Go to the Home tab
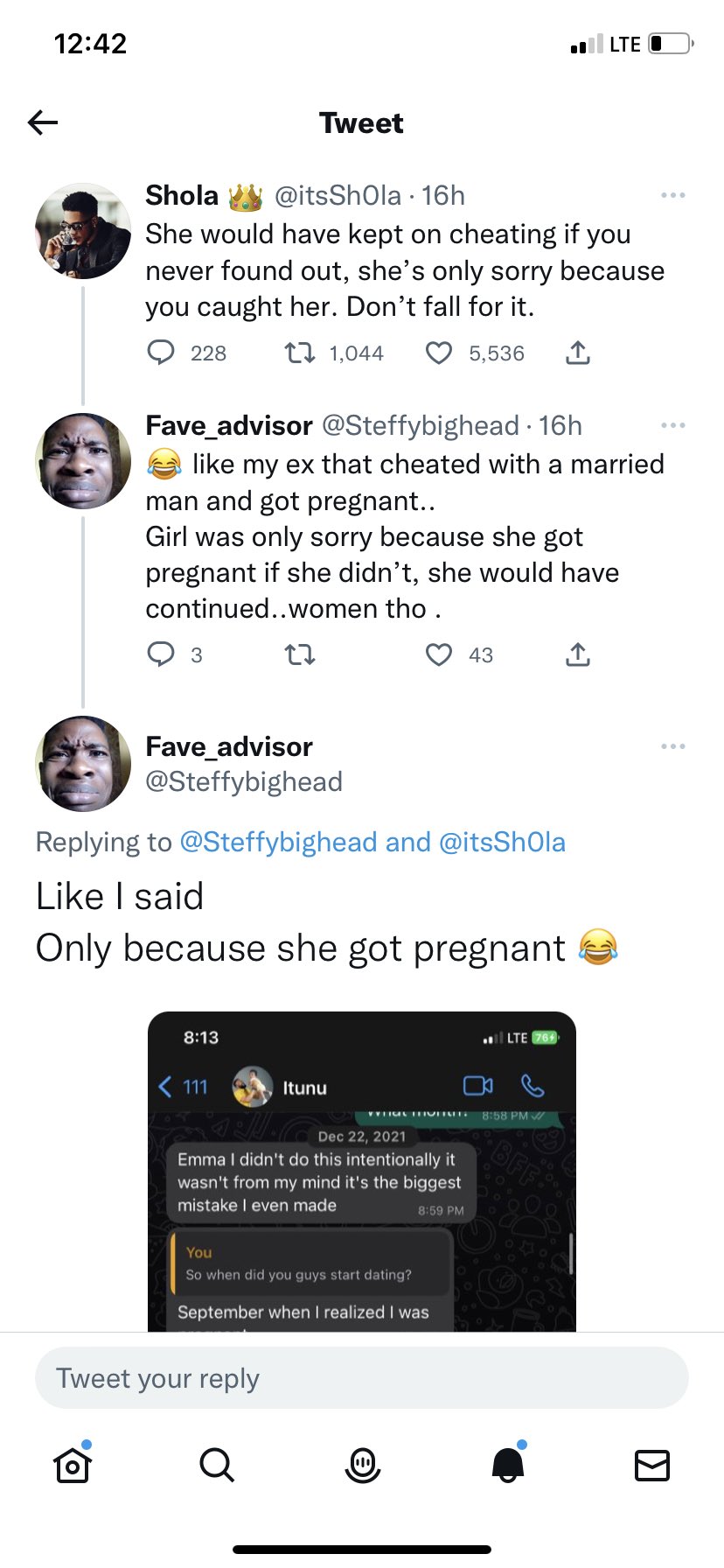 pos(73,1465)
